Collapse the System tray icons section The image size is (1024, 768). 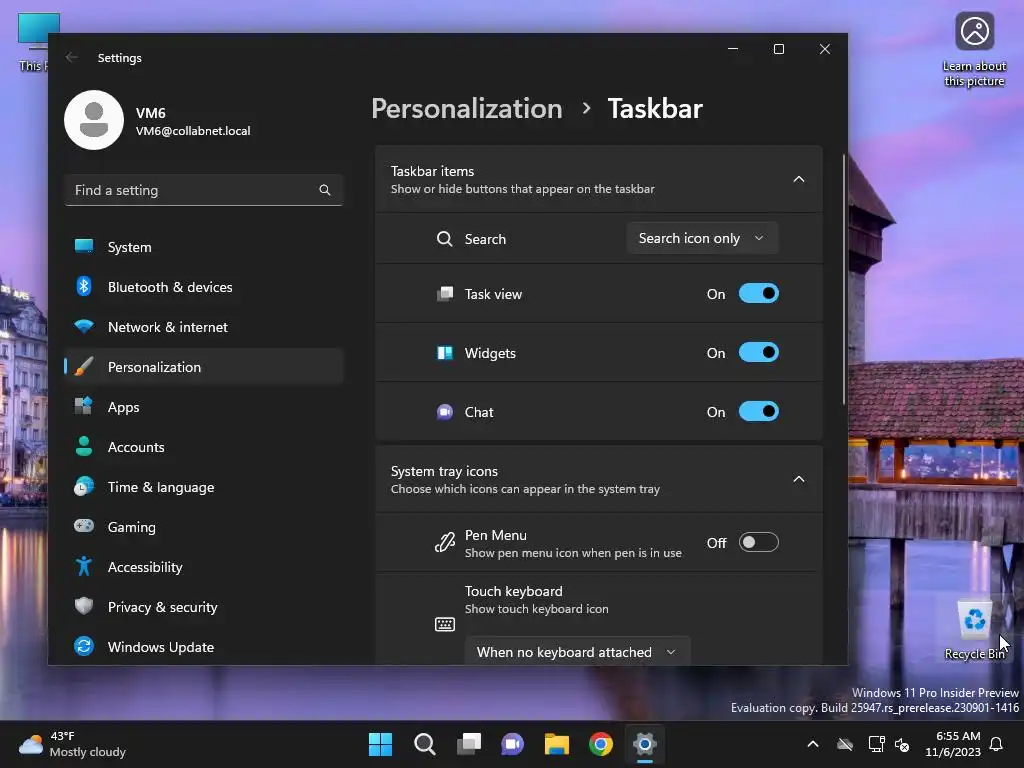799,479
